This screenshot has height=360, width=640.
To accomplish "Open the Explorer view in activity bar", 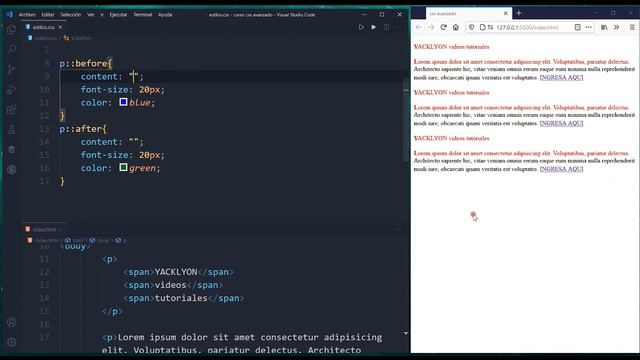I will [x=11, y=29].
